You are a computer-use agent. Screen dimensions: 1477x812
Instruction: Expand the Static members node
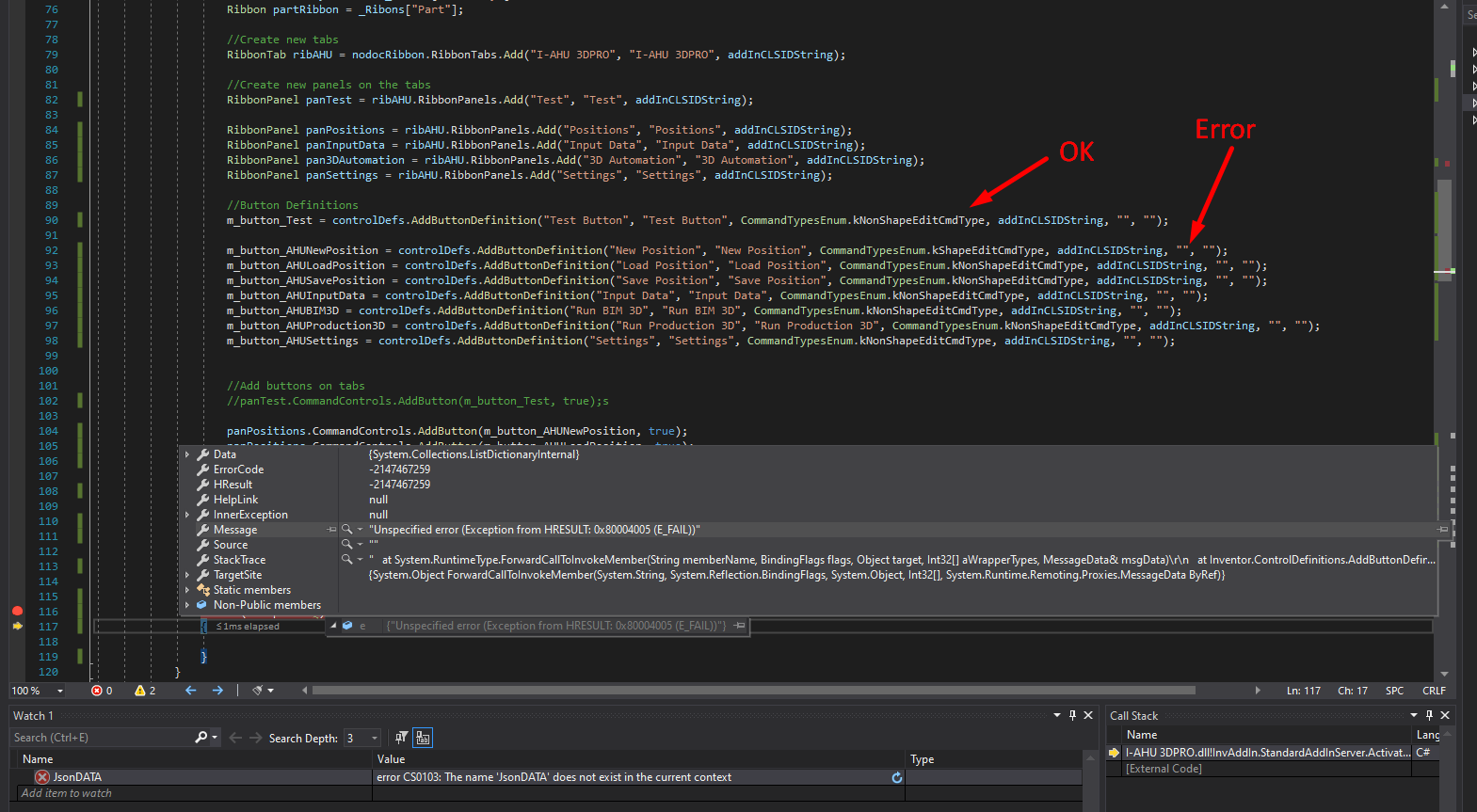point(187,590)
